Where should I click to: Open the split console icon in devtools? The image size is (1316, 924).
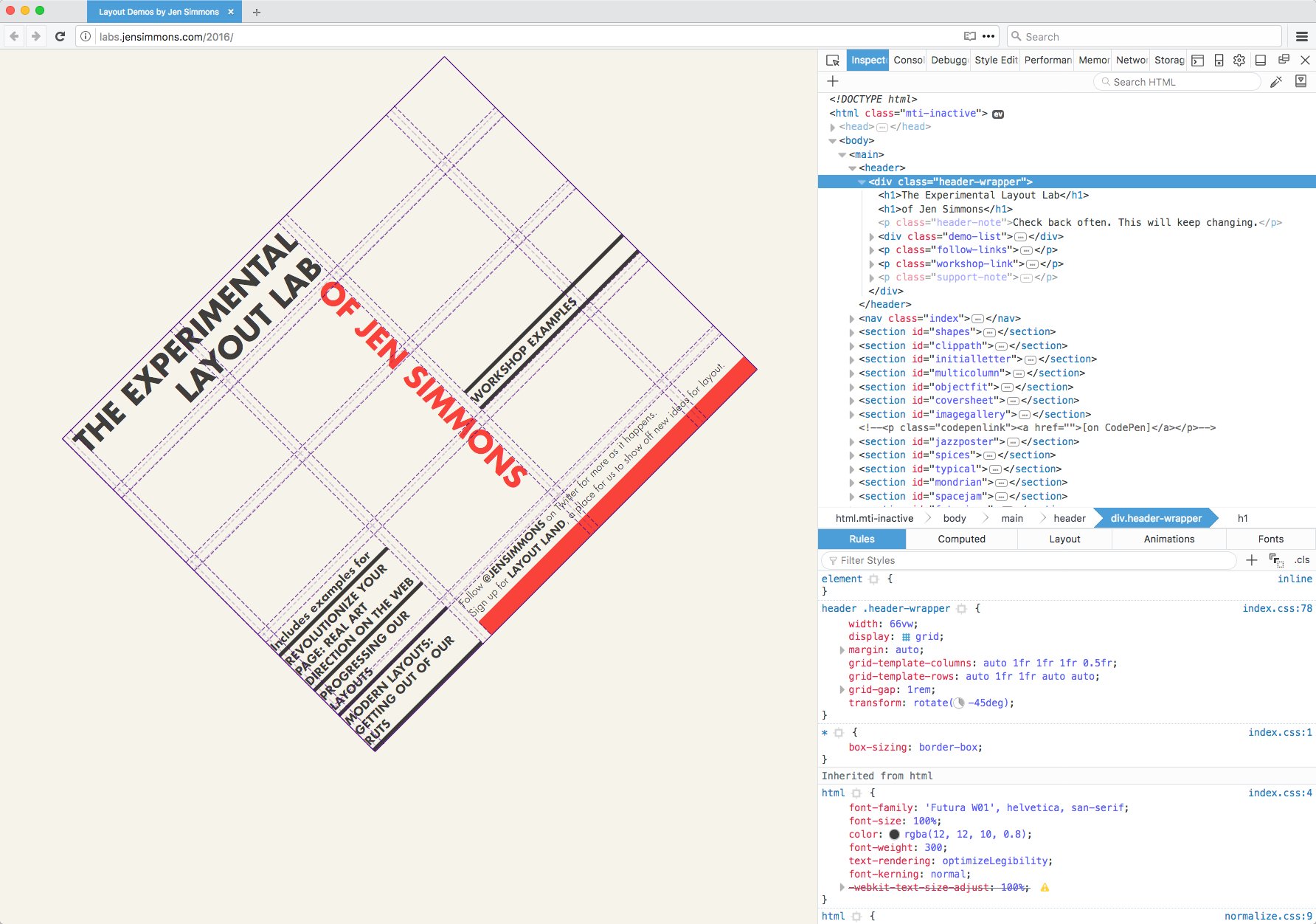click(1198, 61)
